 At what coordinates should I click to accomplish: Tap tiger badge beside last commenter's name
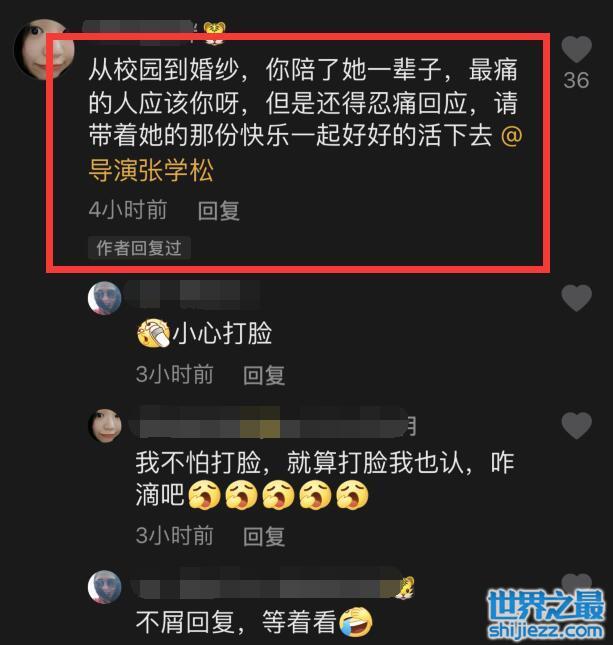coord(405,587)
